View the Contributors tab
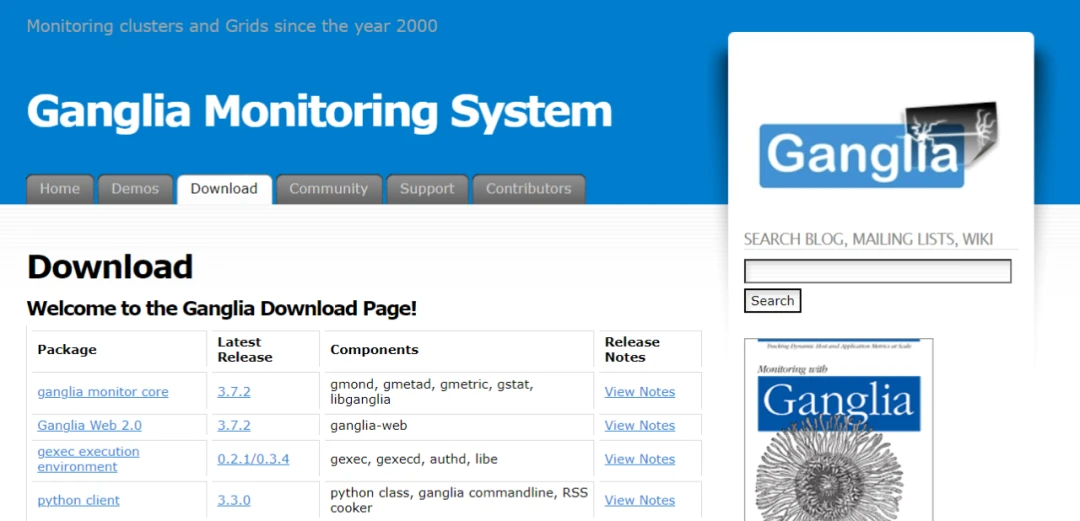 [528, 189]
